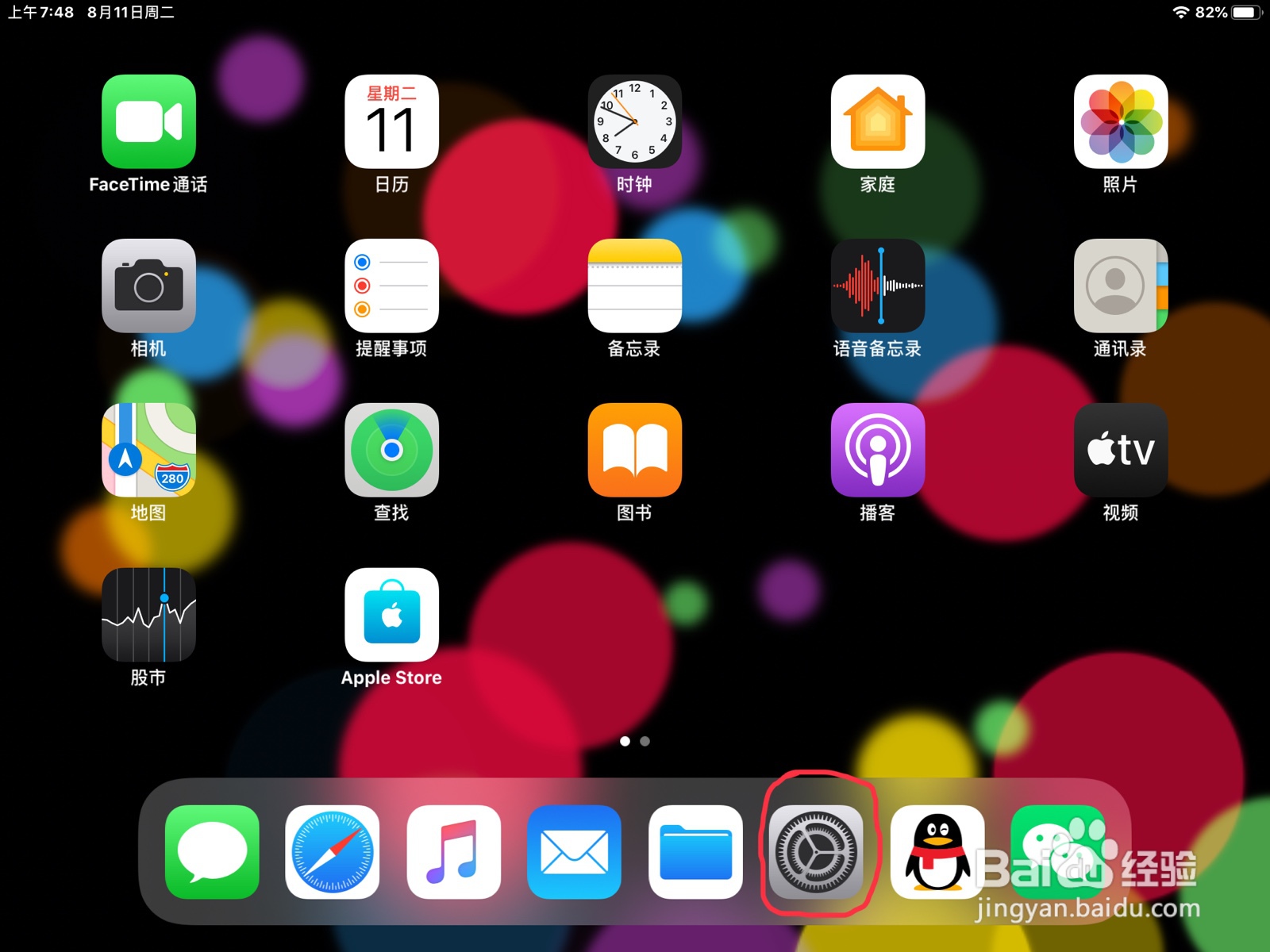Open Mail from the dock
Screen dimensions: 1270x952
574,852
